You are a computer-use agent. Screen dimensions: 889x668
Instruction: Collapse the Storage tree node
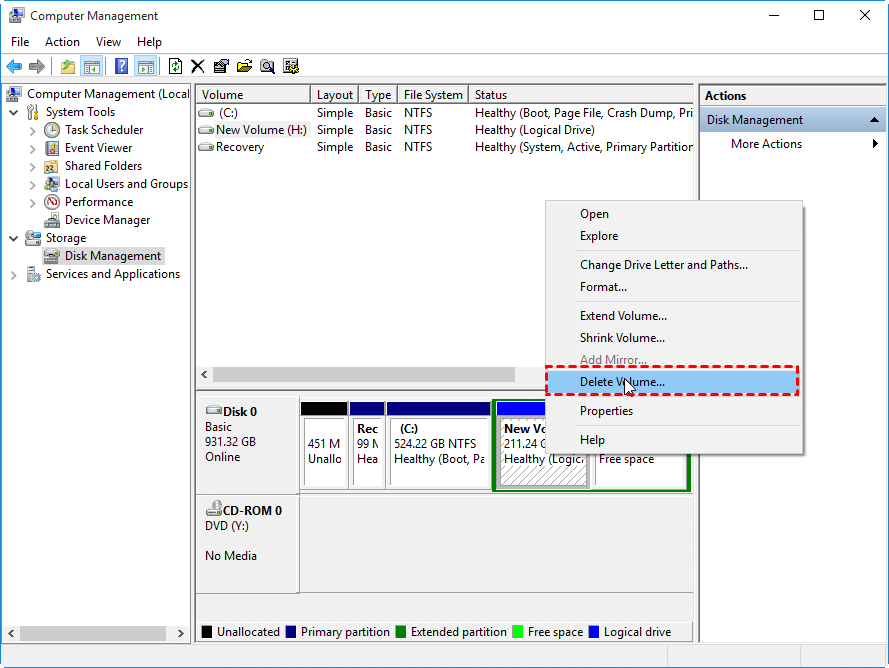(x=14, y=239)
